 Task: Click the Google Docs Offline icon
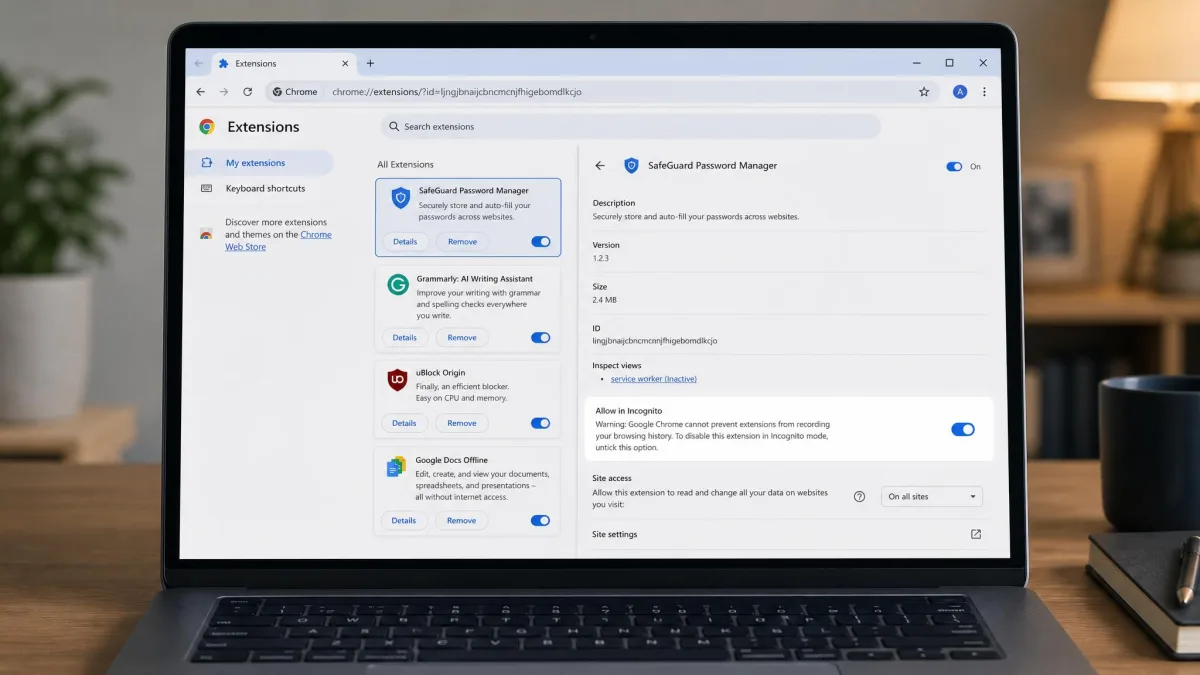[x=397, y=467]
